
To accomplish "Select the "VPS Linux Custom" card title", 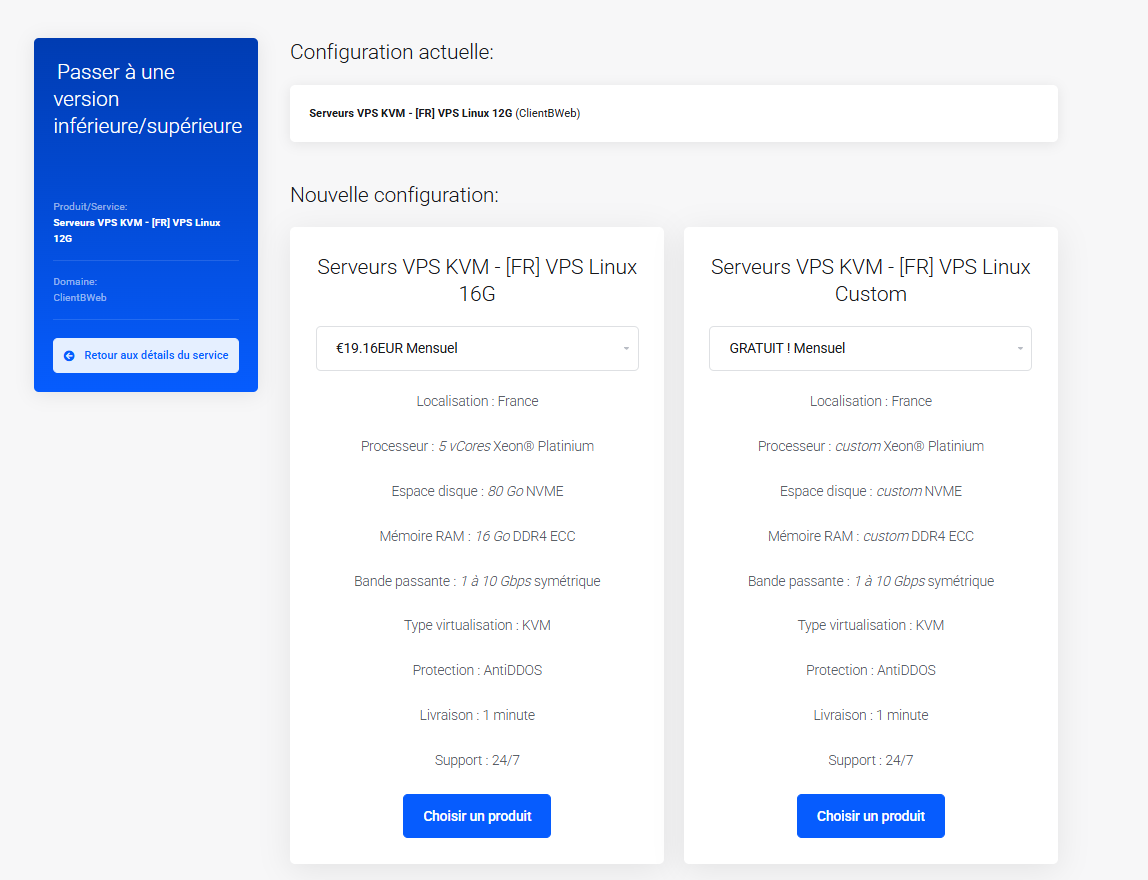I will click(870, 280).
